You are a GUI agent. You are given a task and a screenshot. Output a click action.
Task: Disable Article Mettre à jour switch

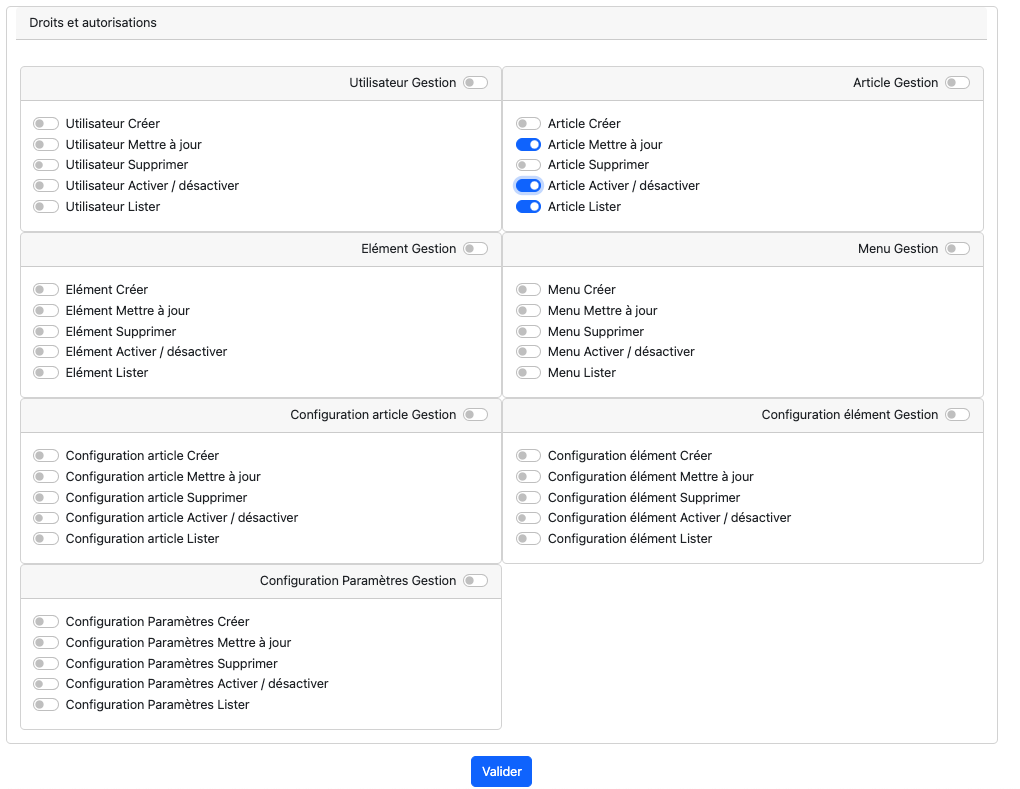528,145
